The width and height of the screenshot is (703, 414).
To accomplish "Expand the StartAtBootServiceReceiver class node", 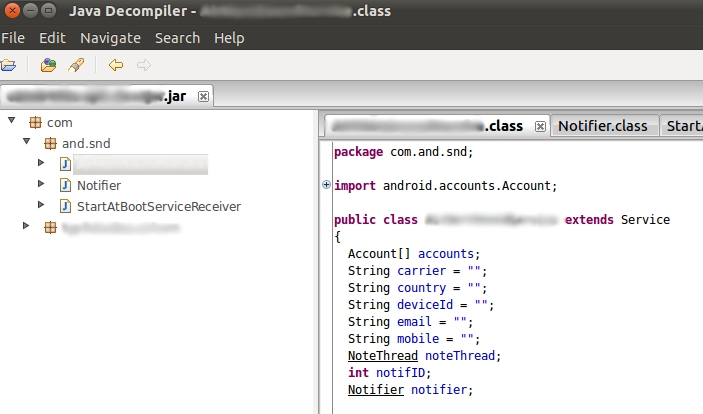I will pos(41,206).
